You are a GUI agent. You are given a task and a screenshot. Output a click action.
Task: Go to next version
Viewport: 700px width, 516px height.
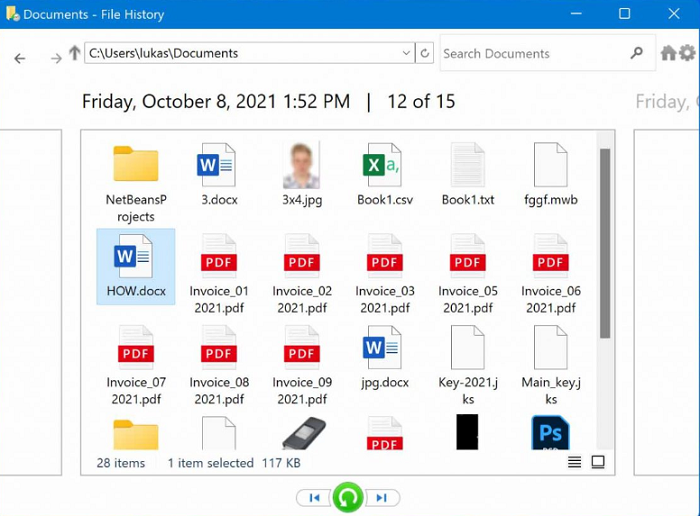[382, 498]
